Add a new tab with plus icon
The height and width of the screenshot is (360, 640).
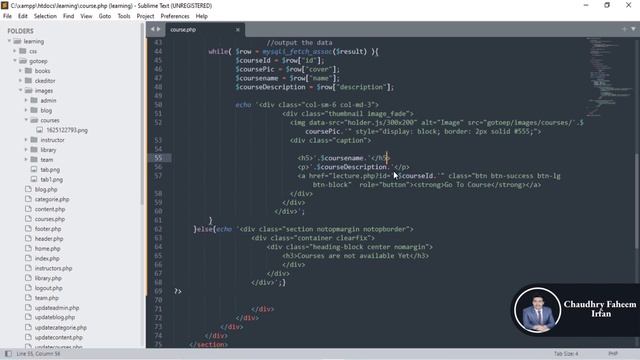624,29
